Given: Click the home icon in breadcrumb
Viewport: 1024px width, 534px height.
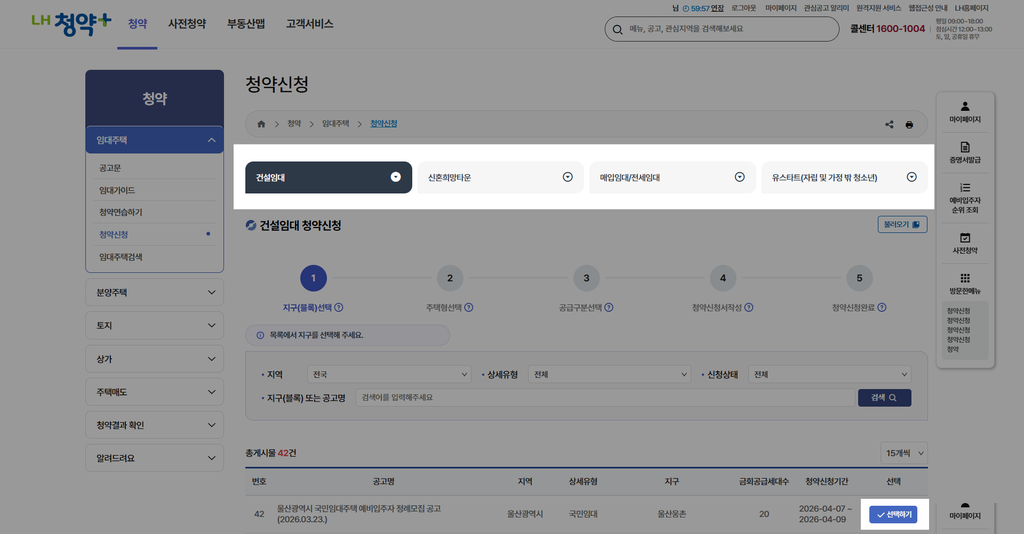Looking at the screenshot, I should 261,124.
